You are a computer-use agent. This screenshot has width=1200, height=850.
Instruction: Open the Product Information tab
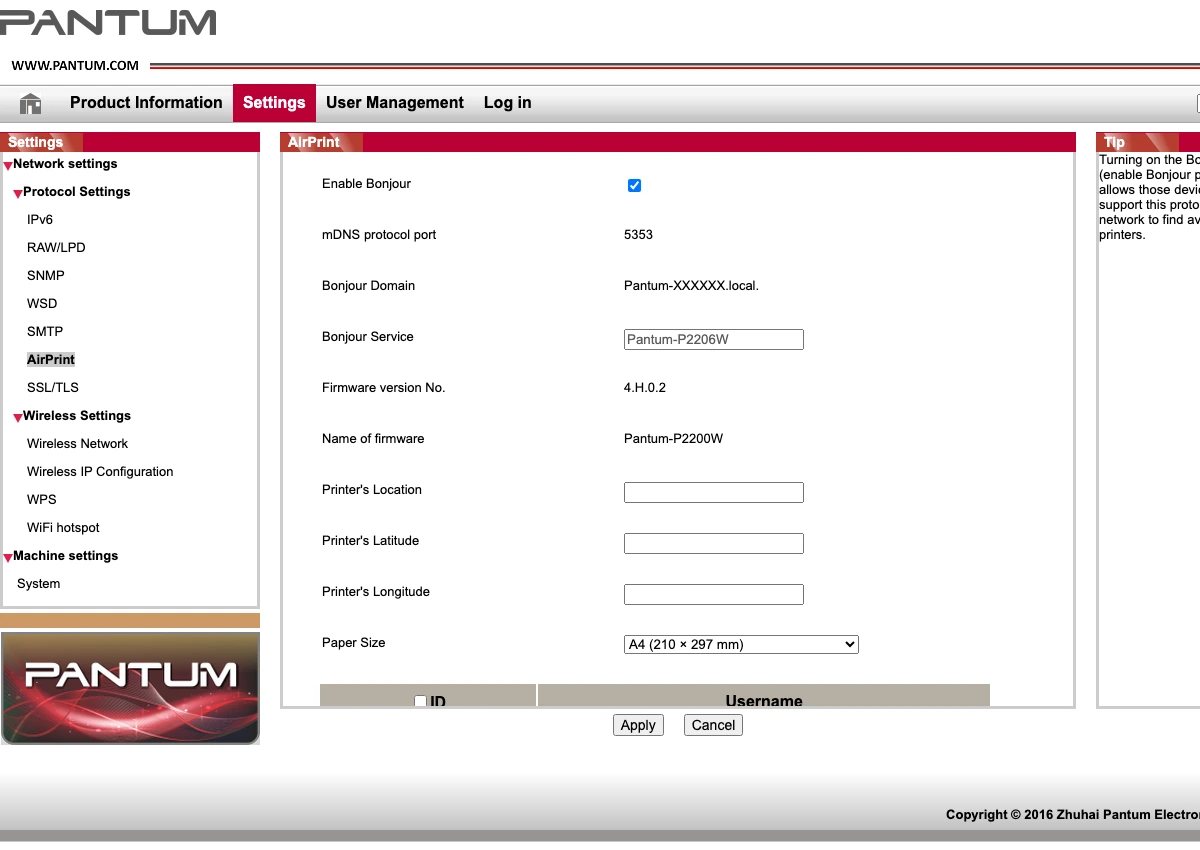pos(146,103)
